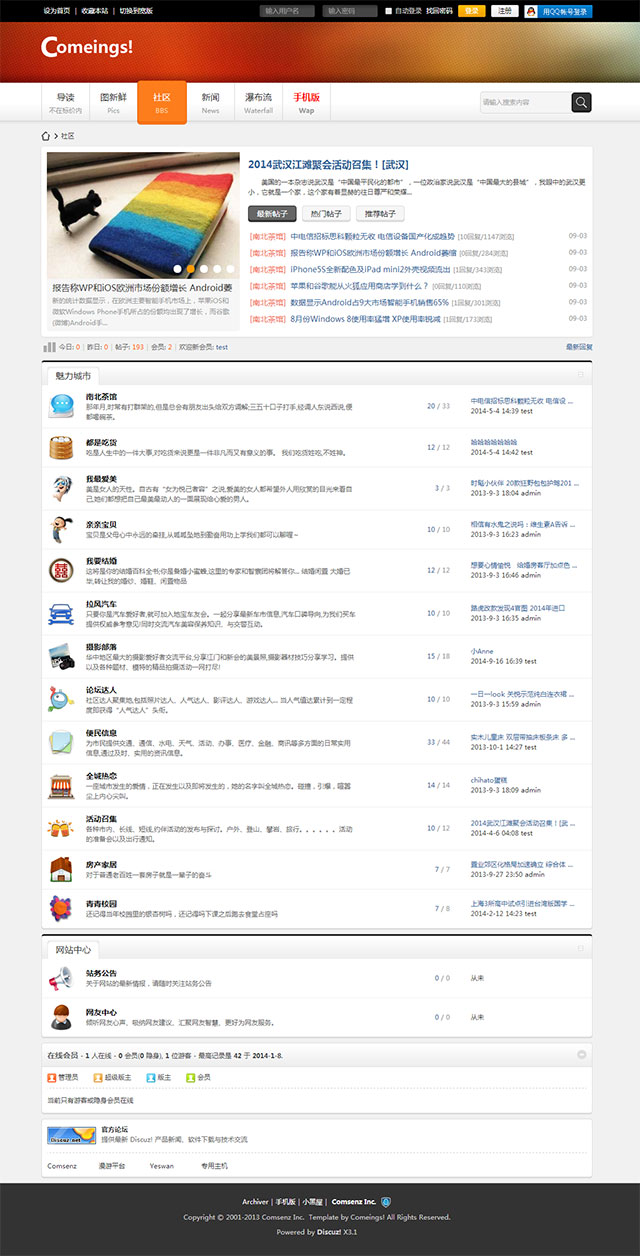Screen dimensions: 640x1256
Task: Click the username input field
Action: point(286,11)
